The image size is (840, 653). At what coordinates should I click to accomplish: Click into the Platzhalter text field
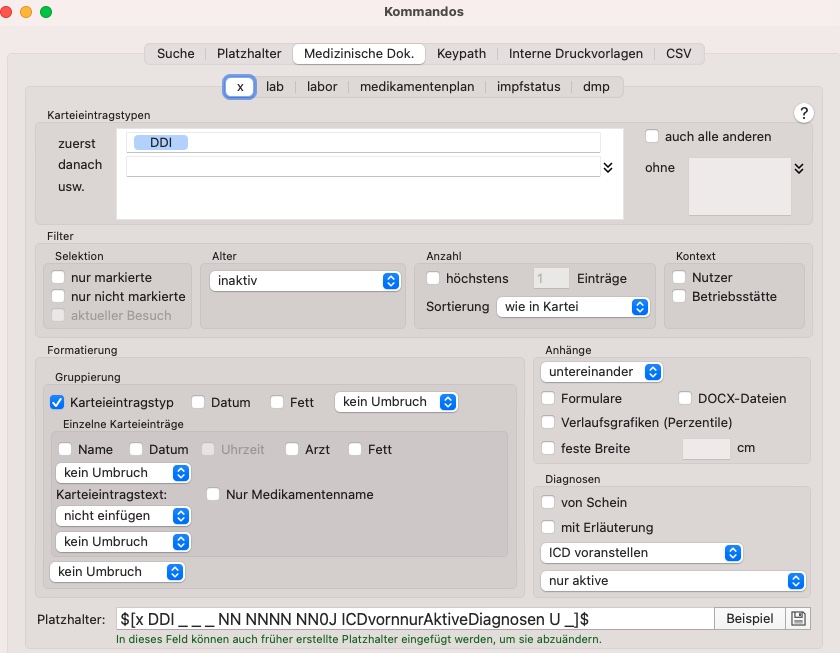coord(415,619)
